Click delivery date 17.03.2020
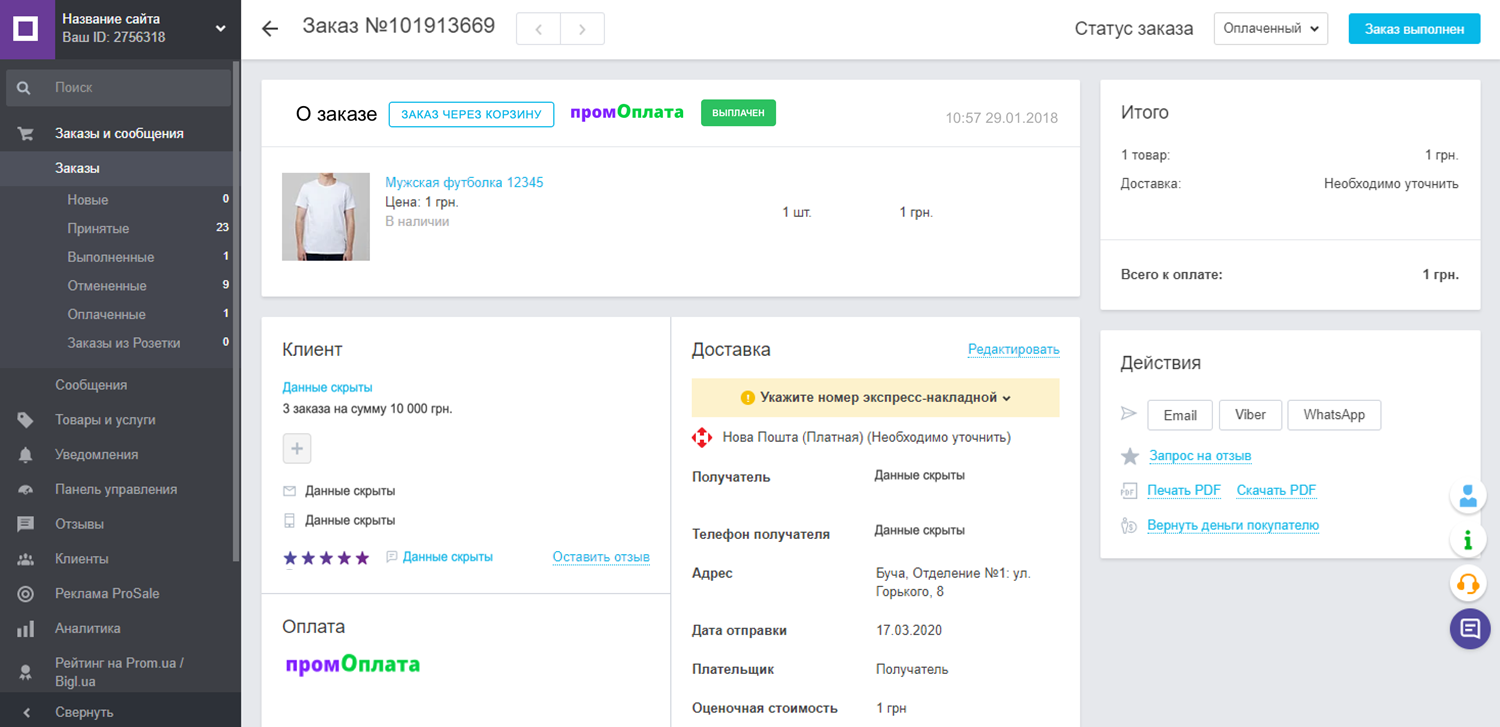 pos(909,631)
